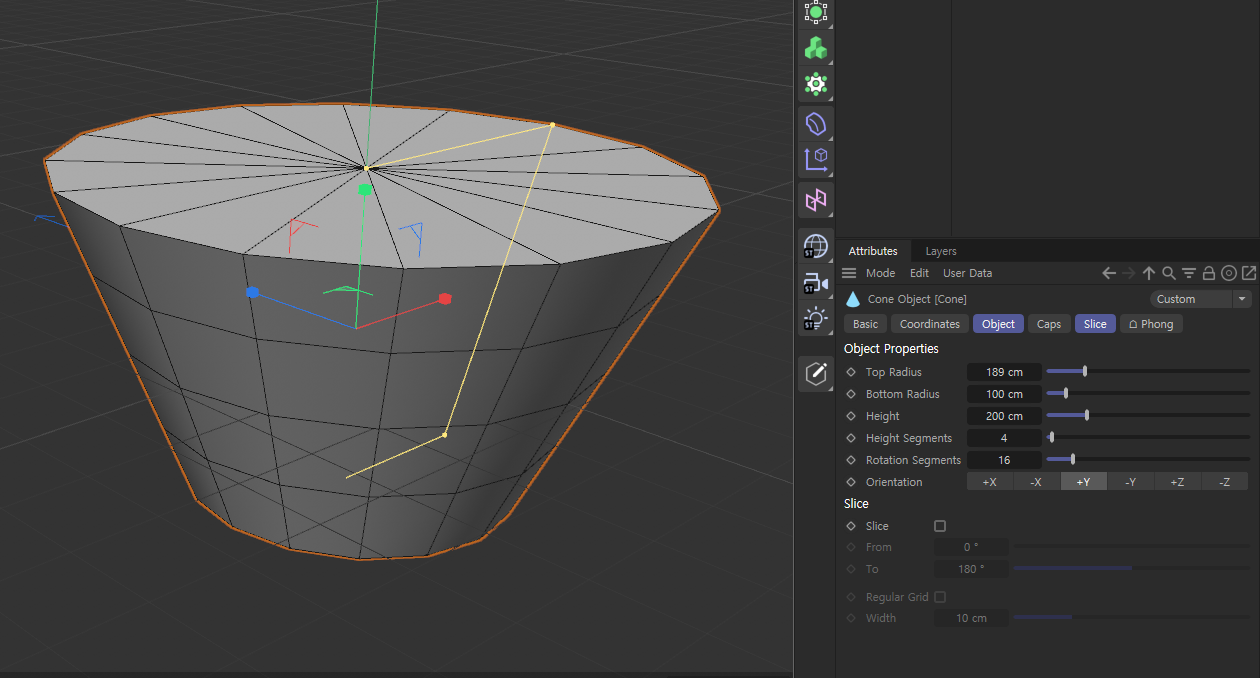Click the blue Cone Object icon

tap(853, 299)
